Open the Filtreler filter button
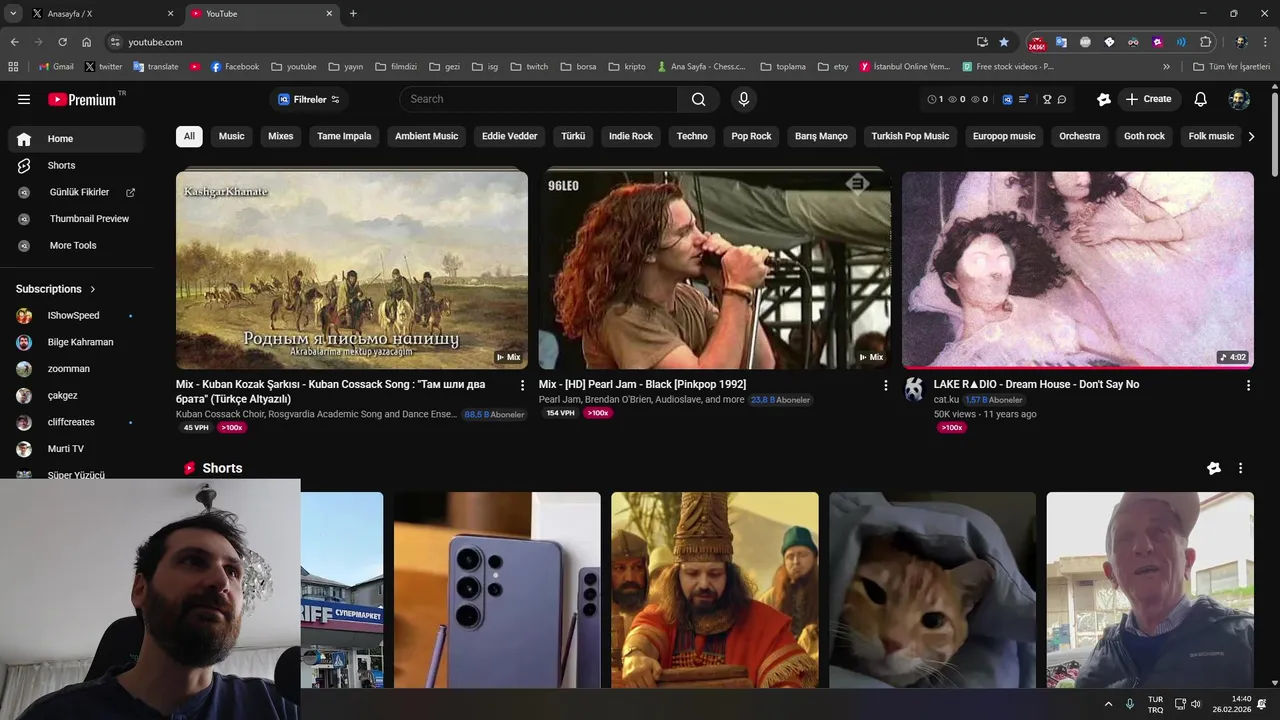The image size is (1280, 720). pos(309,99)
